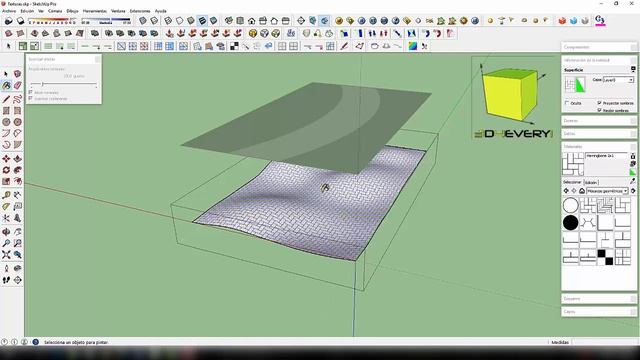Screen dimensions: 640x360
Task: Click the back arrow in Materiales browser
Action: tap(566, 191)
